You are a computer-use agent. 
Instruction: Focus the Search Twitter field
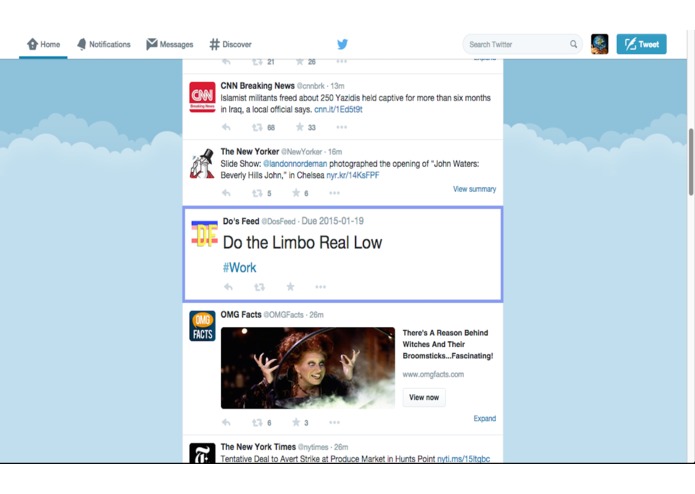[522, 44]
